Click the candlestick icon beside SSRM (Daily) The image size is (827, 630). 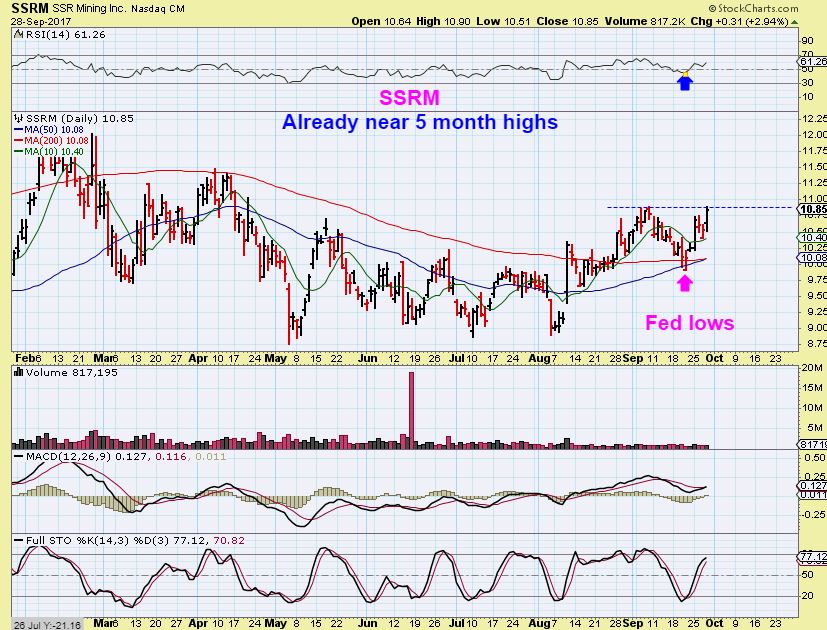coord(20,118)
